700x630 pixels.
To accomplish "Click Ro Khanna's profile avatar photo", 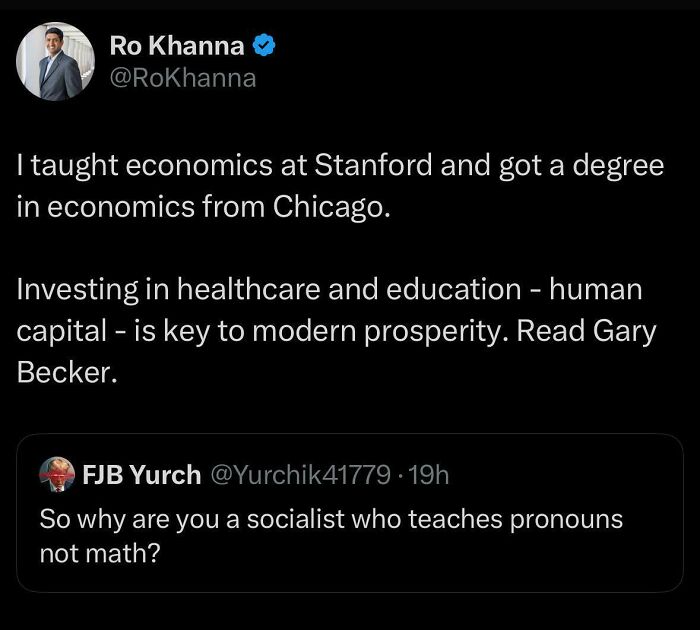I will click(x=50, y=62).
